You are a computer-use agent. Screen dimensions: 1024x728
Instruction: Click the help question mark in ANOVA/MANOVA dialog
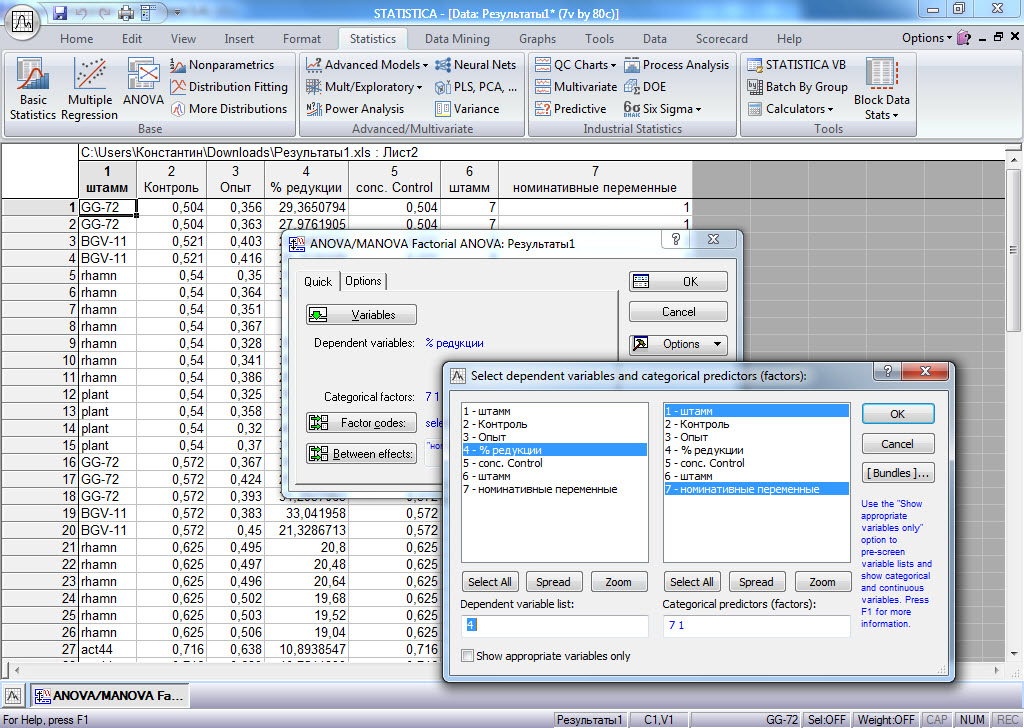coord(675,240)
